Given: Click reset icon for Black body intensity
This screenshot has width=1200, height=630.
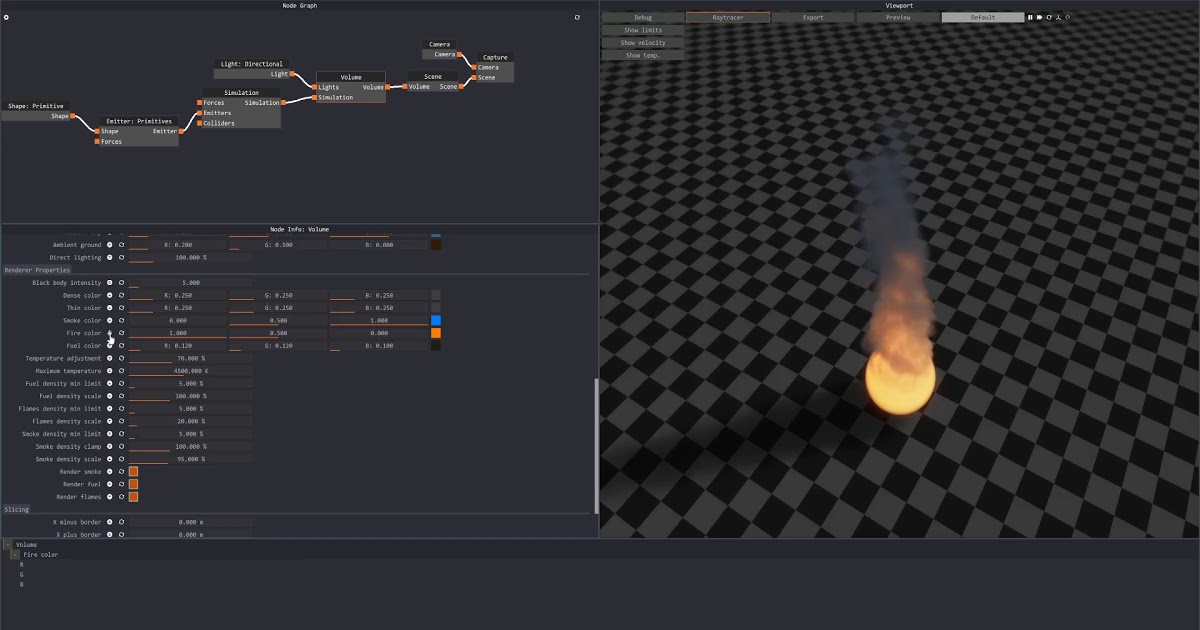Looking at the screenshot, I should point(121,283).
